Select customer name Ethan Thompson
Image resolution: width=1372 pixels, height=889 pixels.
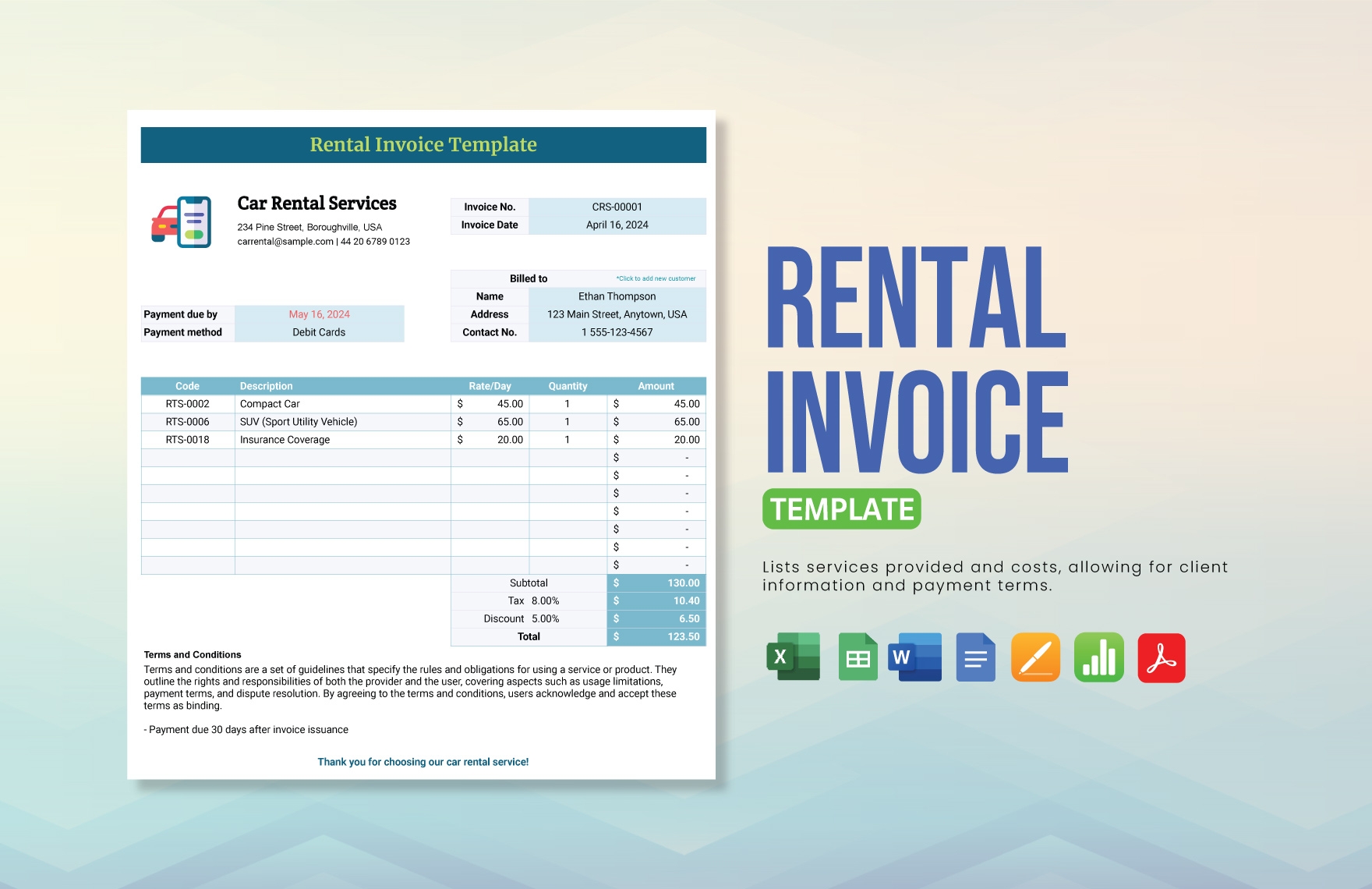tap(617, 296)
